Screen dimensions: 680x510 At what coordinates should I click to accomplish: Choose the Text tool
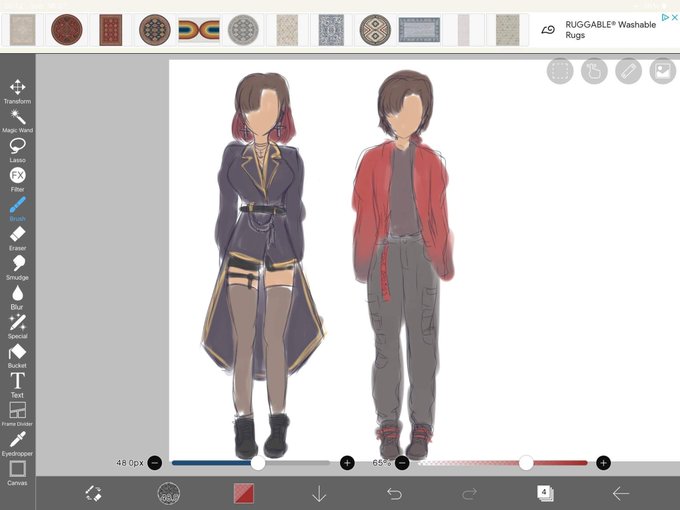[x=17, y=385]
